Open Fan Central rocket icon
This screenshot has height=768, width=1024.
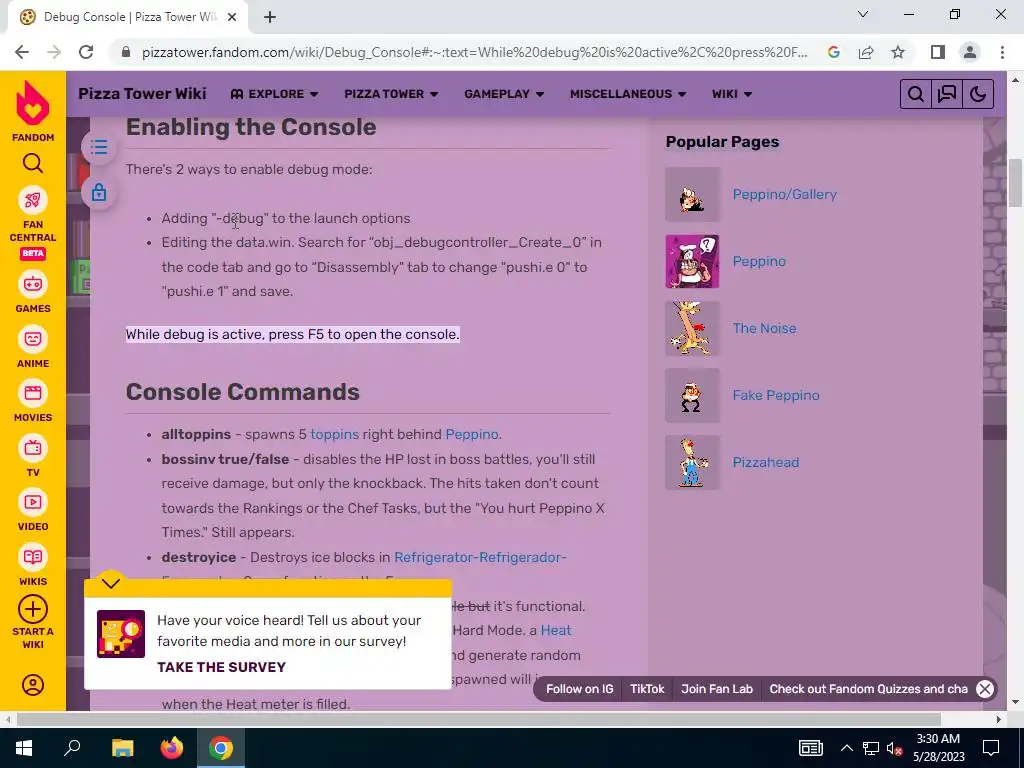(33, 200)
